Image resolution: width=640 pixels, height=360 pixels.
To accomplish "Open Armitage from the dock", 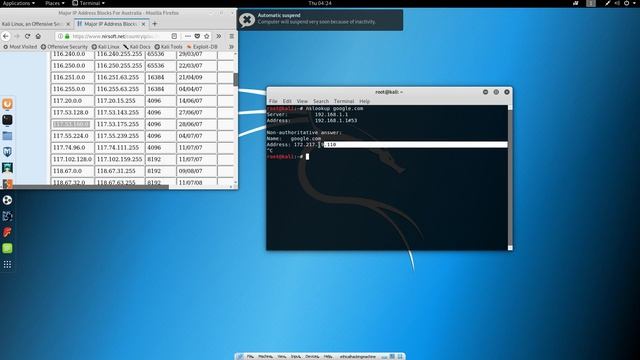I will (x=7, y=168).
